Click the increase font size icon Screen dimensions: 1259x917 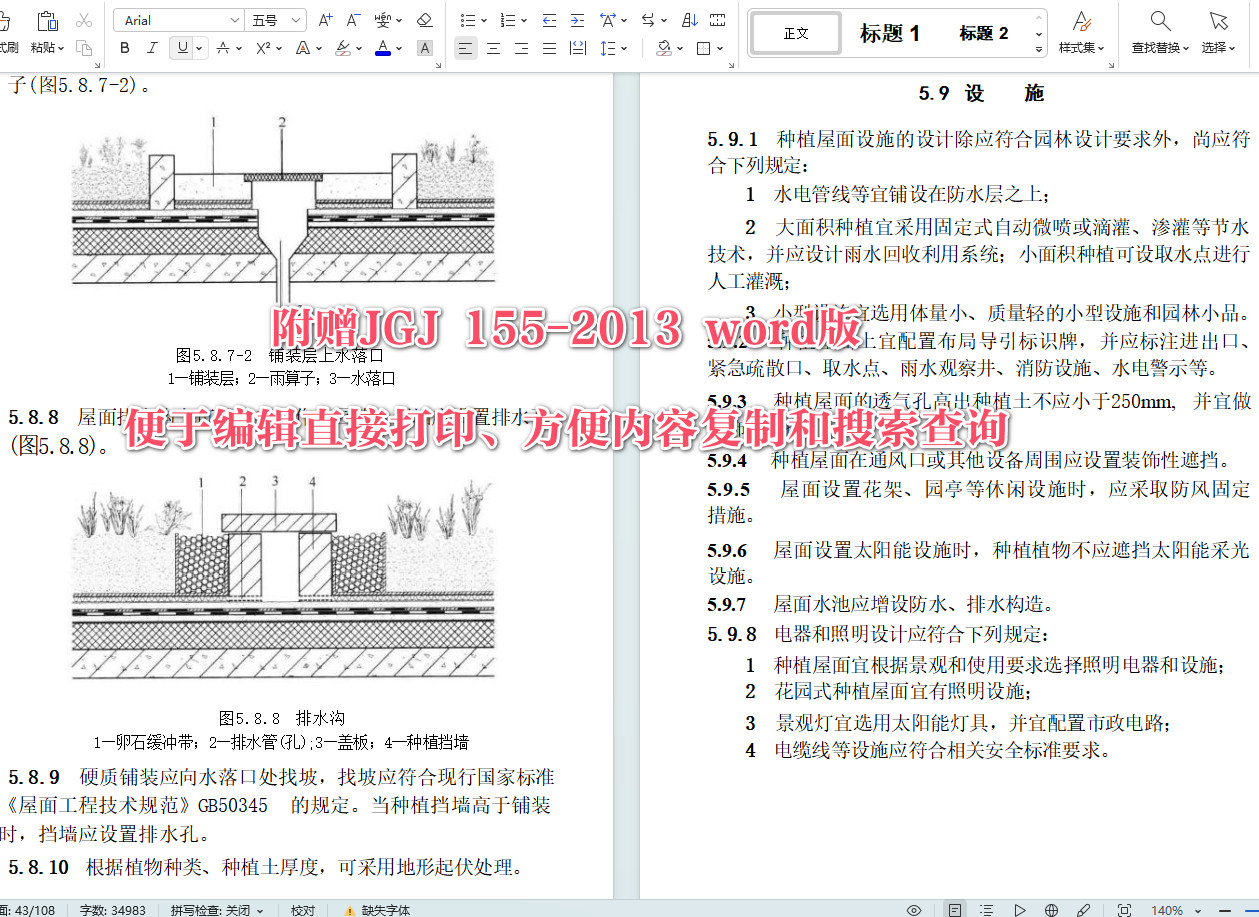[325, 19]
